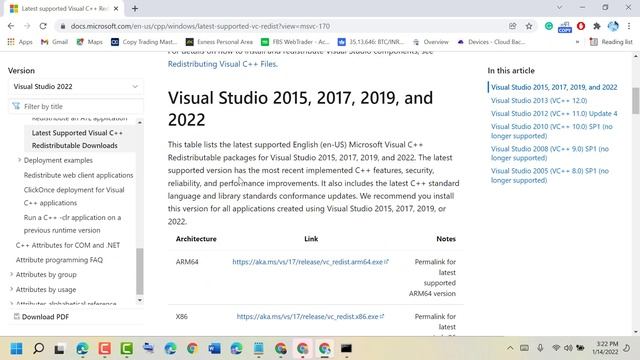
Task: Click sidebar scroll-up arrow in table of contents
Action: [140, 122]
